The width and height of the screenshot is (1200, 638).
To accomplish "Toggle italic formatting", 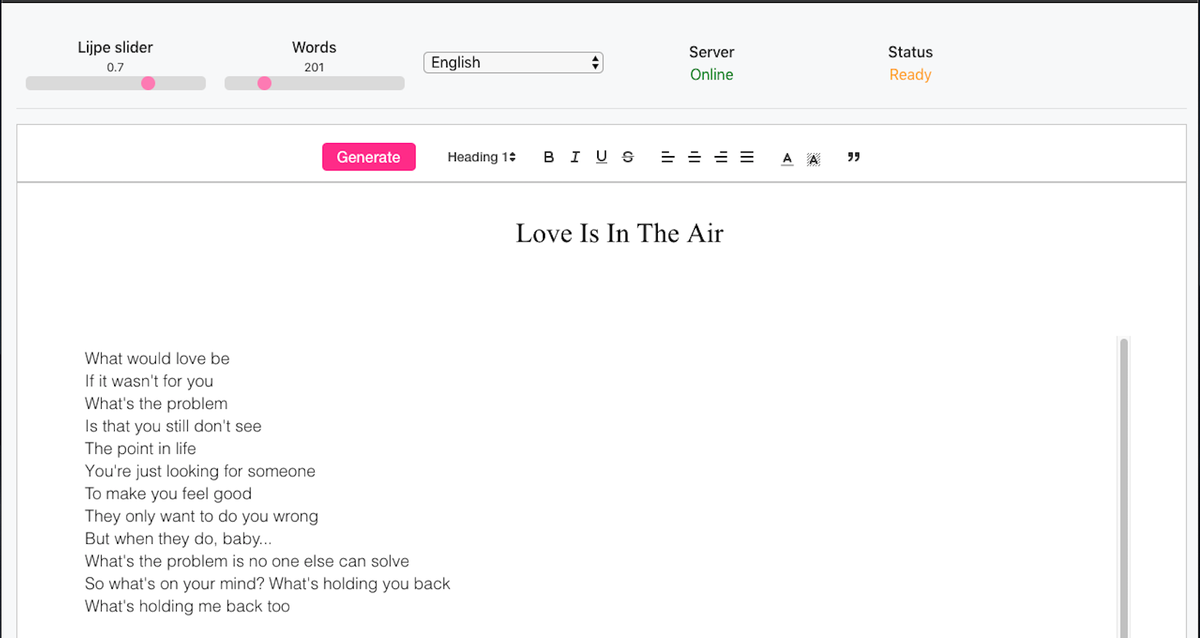I will click(574, 157).
